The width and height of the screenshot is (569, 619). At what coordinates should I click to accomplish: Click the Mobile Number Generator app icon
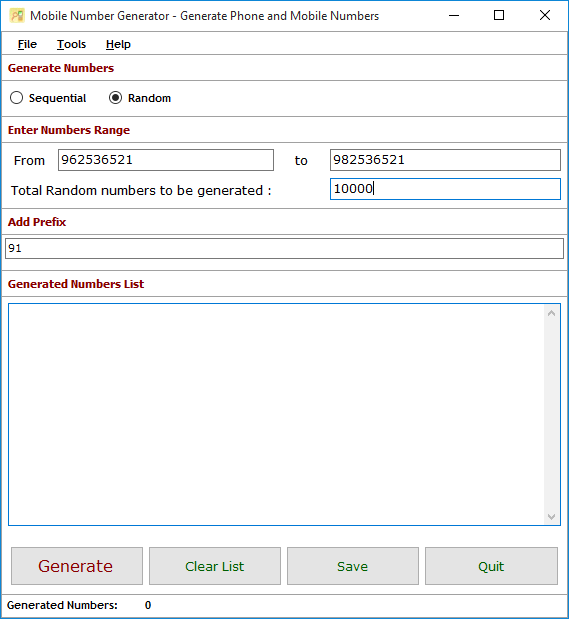point(17,16)
